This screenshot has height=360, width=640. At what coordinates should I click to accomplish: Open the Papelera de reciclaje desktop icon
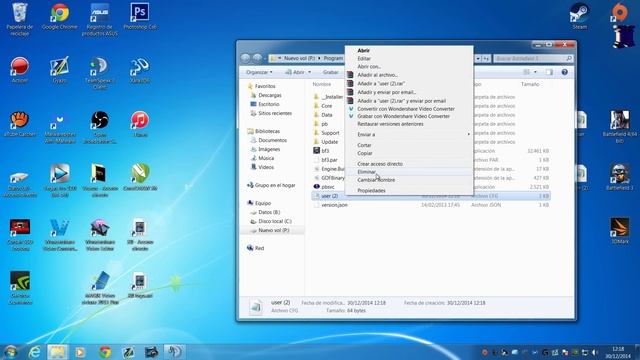(x=20, y=19)
